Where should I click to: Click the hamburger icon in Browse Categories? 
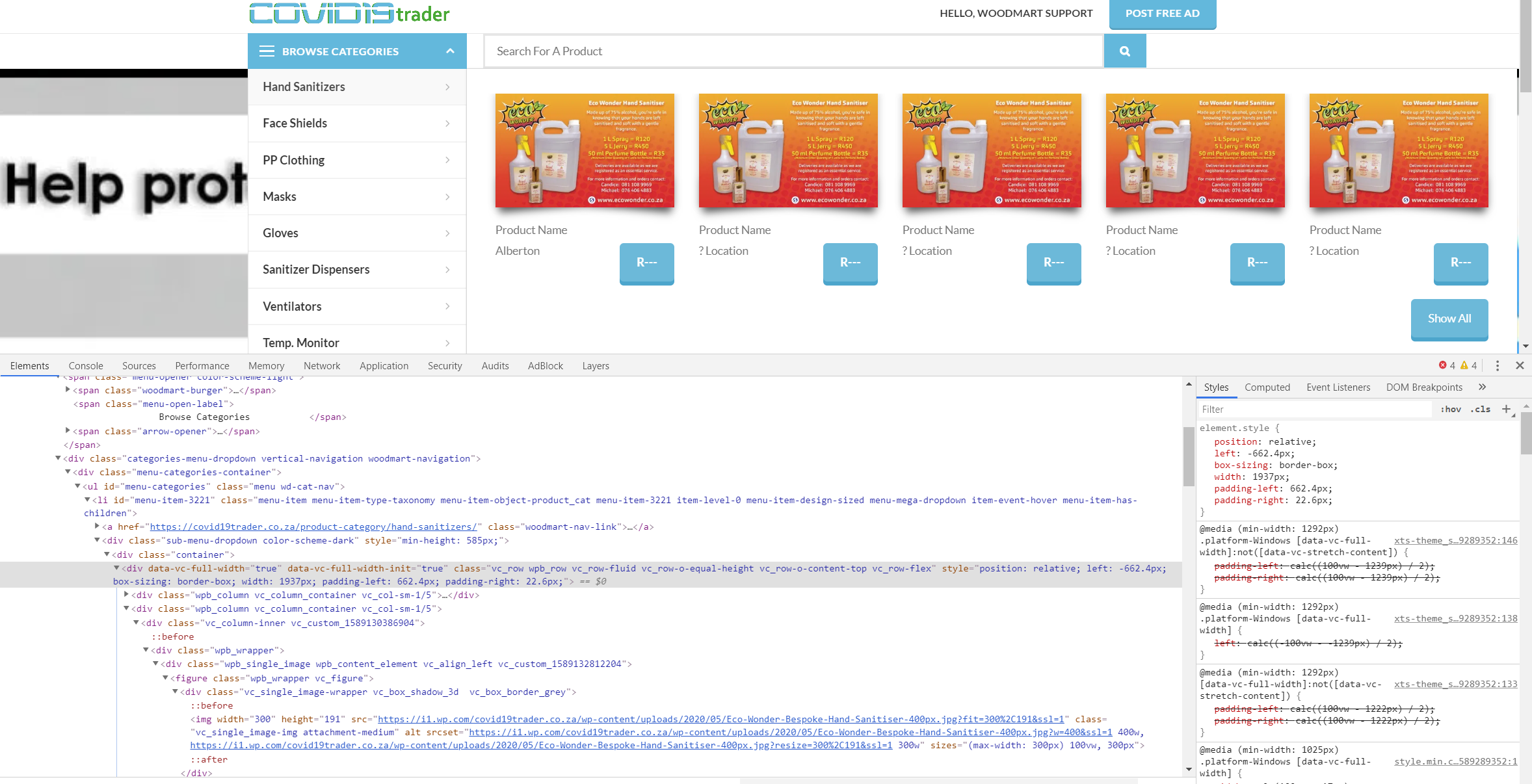point(267,51)
